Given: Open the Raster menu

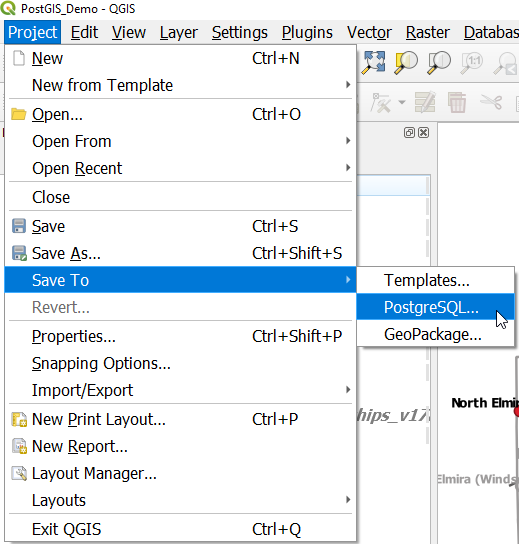Looking at the screenshot, I should click(x=428, y=32).
